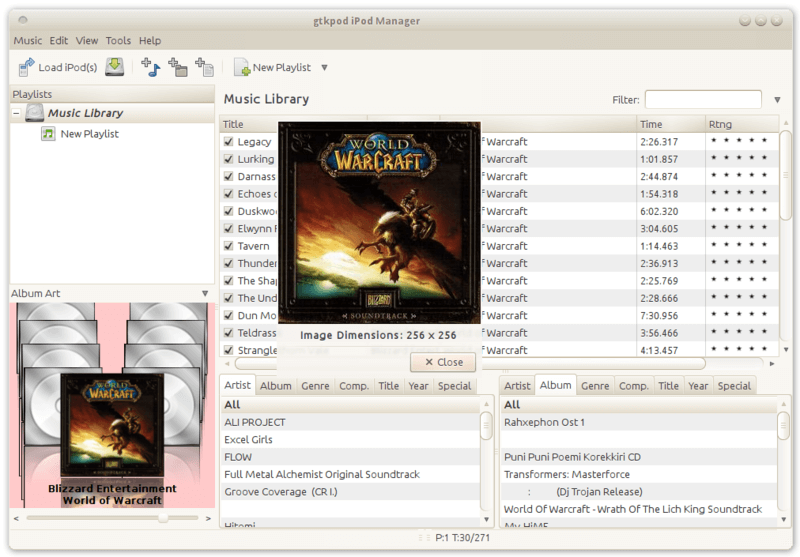The image size is (800, 557).
Task: Click the Music Library disk icon
Action: pos(35,113)
